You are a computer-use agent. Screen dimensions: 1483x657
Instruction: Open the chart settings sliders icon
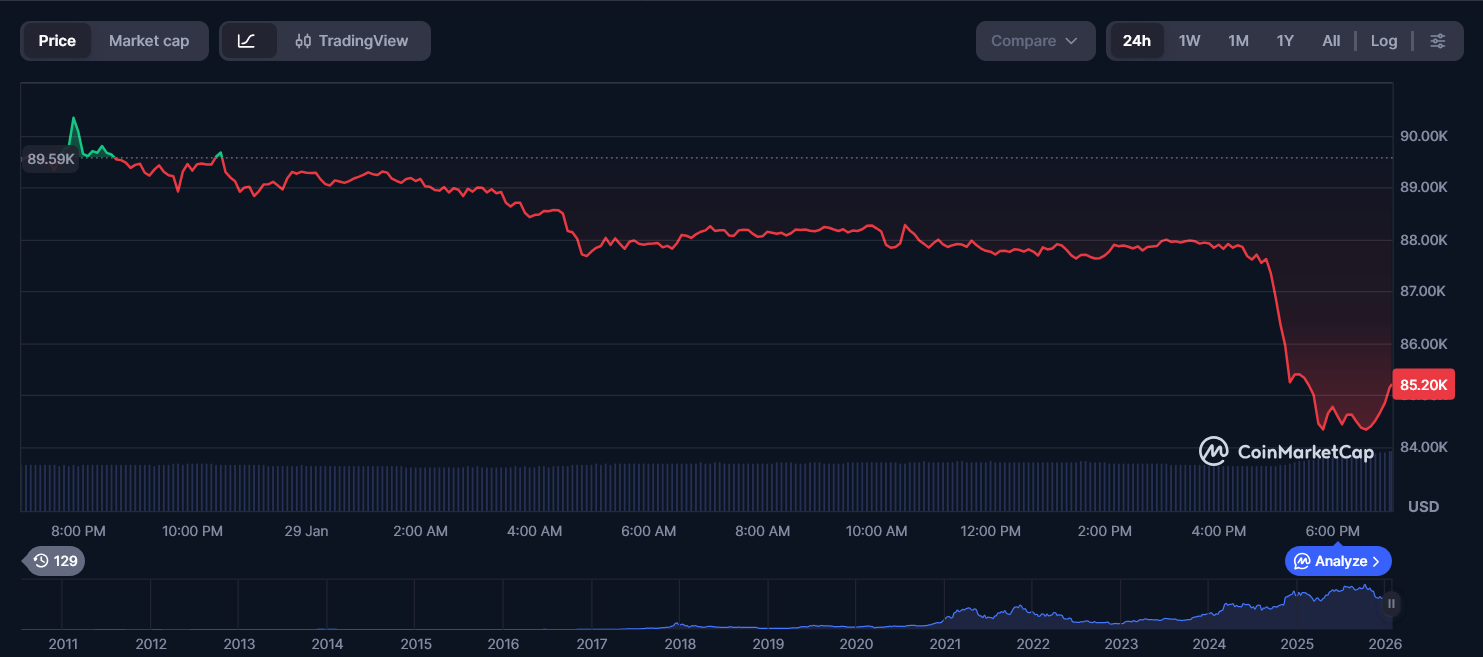point(1437,41)
